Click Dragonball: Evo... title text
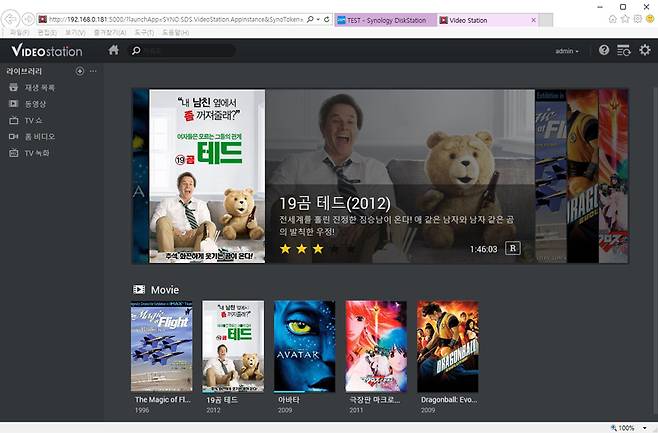Viewport: 658px width, 433px height. [449, 400]
